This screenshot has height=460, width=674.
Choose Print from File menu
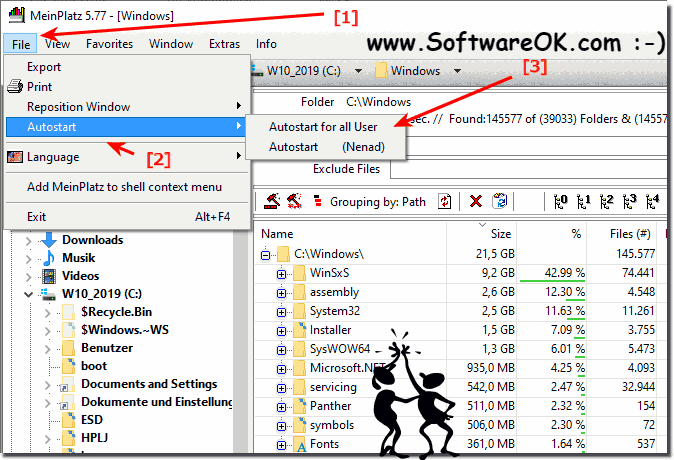point(127,86)
